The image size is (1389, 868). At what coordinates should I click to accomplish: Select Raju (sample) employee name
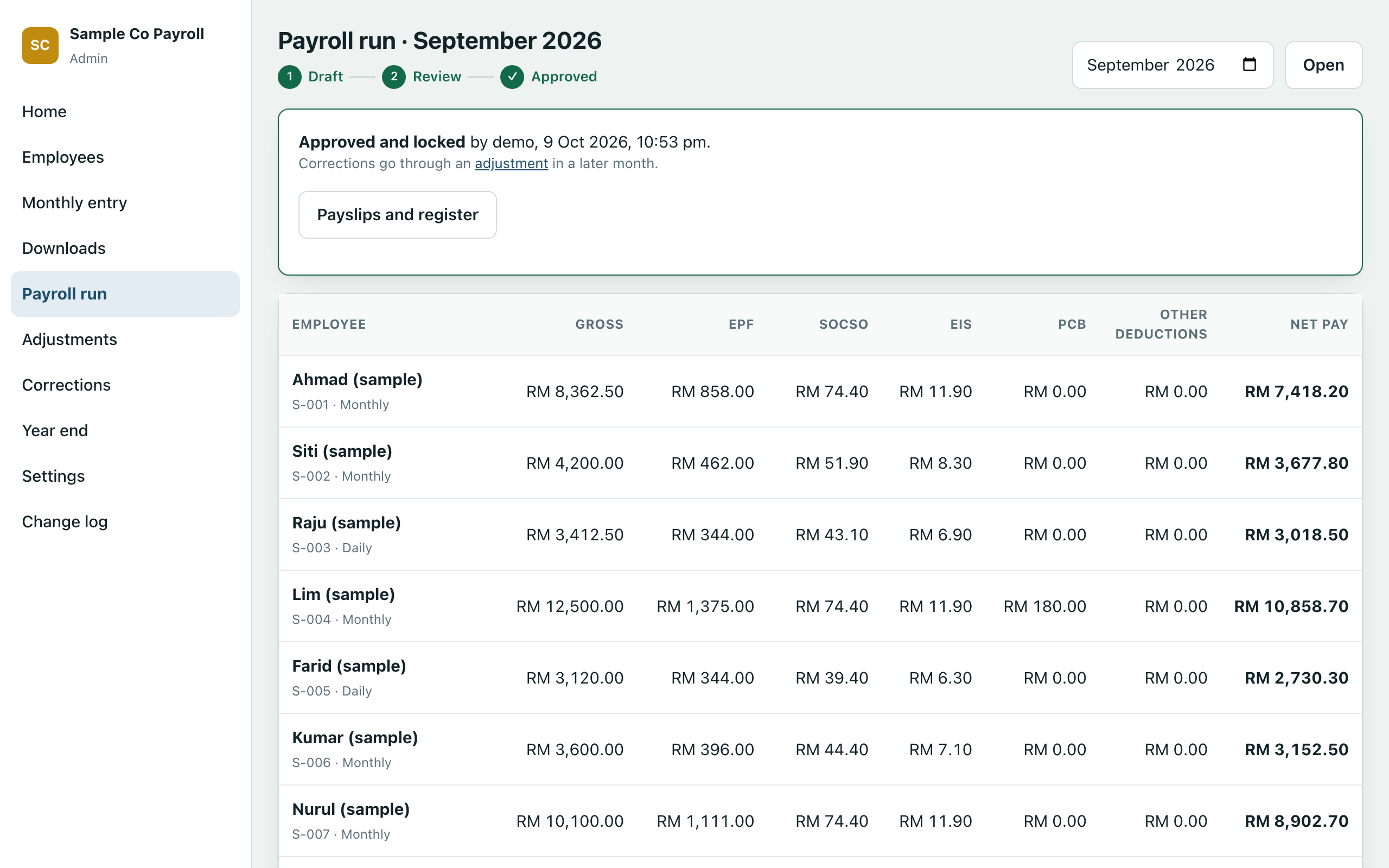click(346, 523)
